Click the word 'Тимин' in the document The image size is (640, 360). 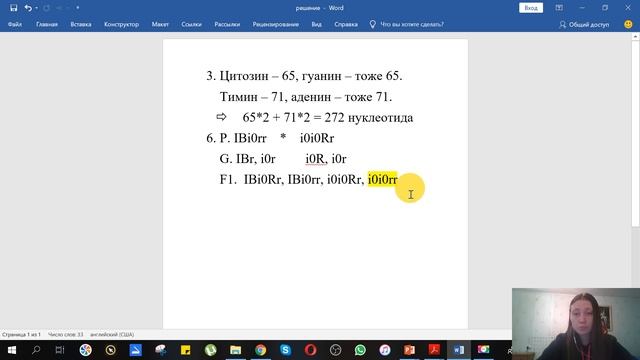coord(239,97)
